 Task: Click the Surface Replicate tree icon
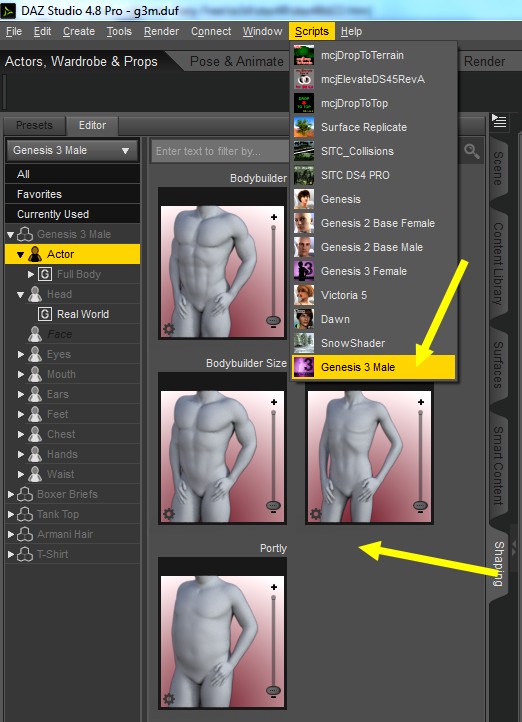pyautogui.click(x=304, y=127)
